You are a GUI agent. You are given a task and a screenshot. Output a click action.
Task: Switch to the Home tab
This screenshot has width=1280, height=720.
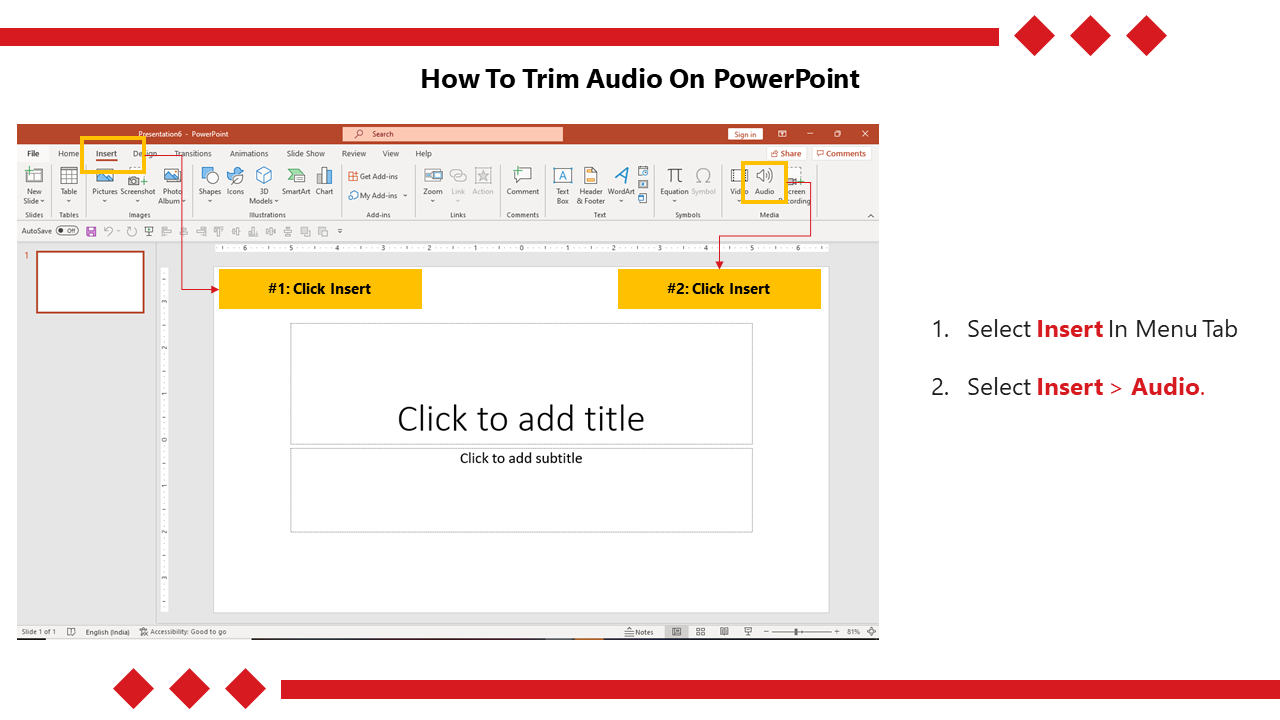[68, 154]
